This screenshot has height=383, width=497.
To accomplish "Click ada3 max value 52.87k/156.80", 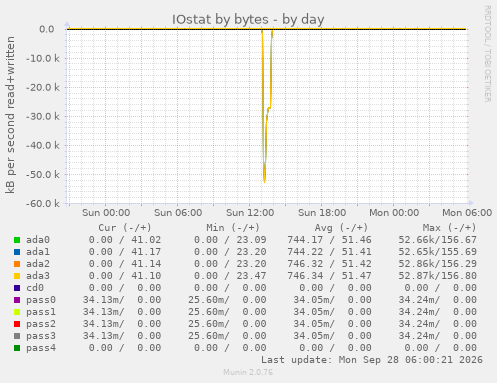I will point(438,276).
